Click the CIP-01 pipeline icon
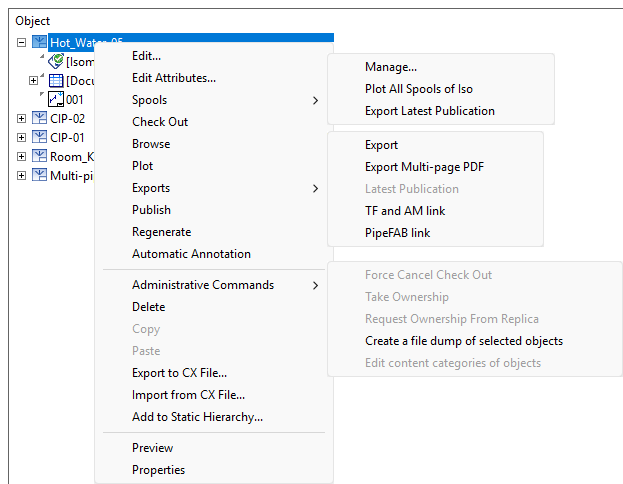The width and height of the screenshot is (623, 484). (x=39, y=138)
